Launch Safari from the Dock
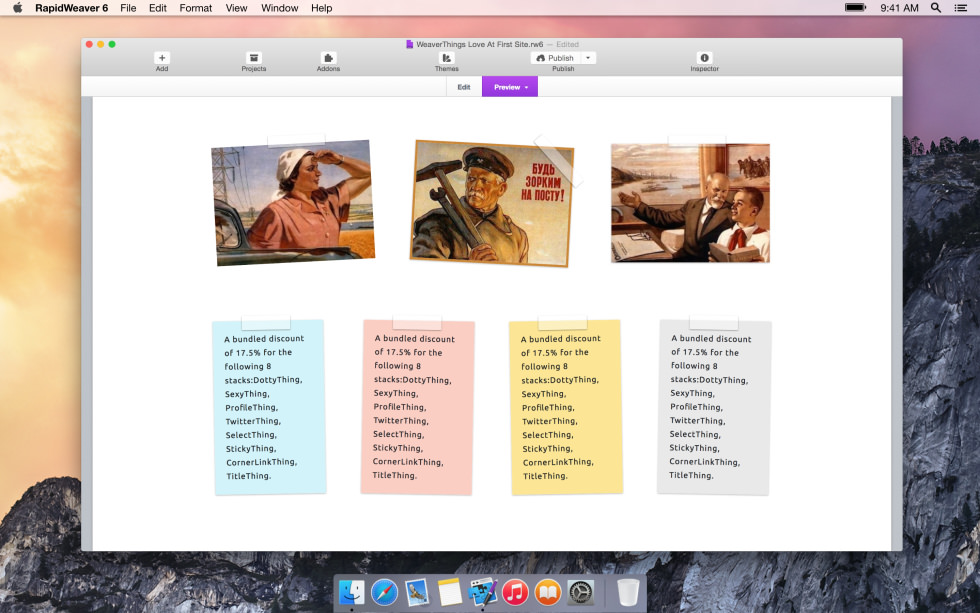This screenshot has width=980, height=613. point(384,592)
